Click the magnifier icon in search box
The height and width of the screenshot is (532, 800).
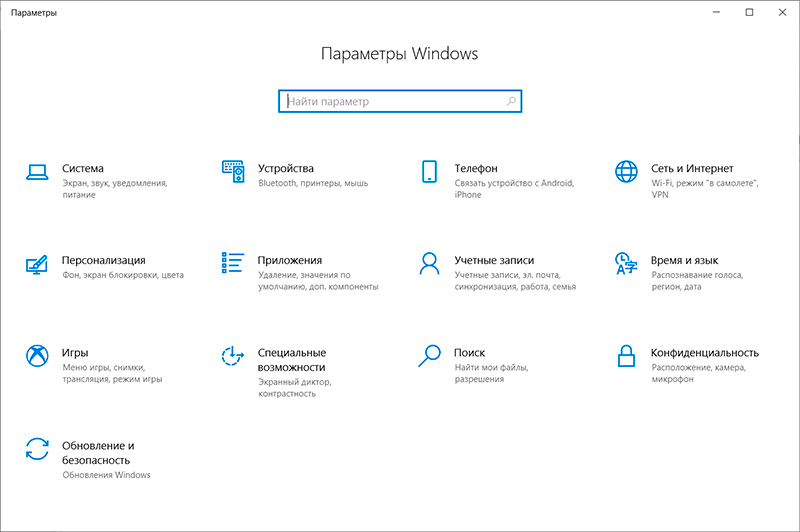coord(511,101)
